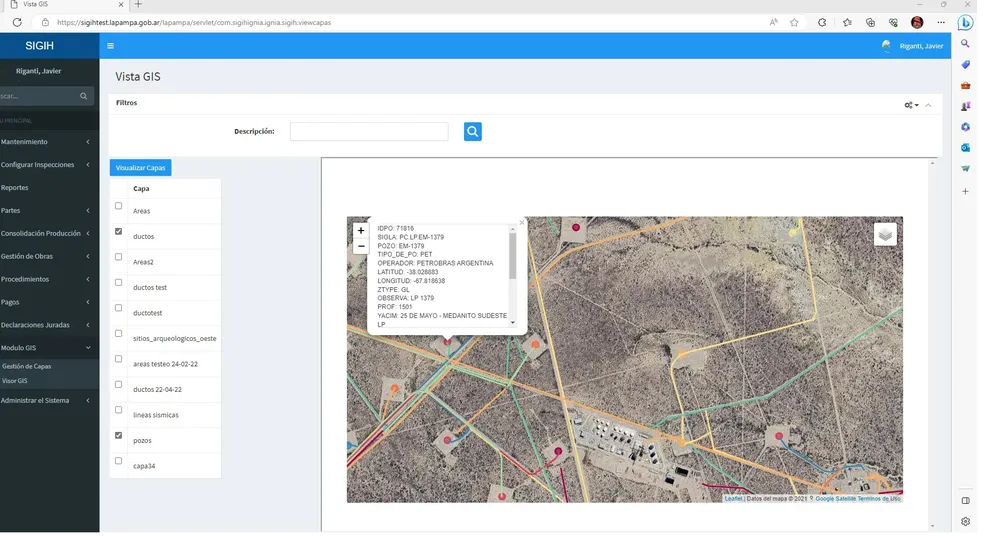Refresh the browser page
The image size is (1000, 536).
(17, 22)
